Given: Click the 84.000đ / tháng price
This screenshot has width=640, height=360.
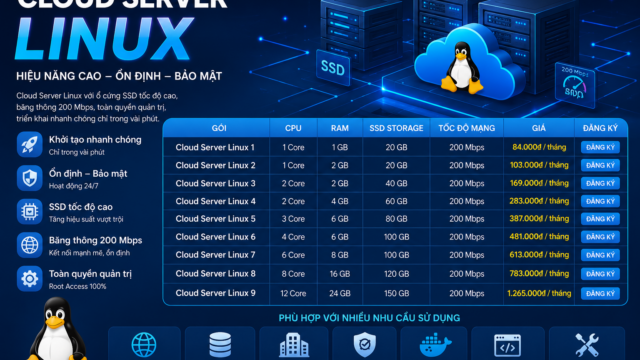Looking at the screenshot, I should (539, 147).
